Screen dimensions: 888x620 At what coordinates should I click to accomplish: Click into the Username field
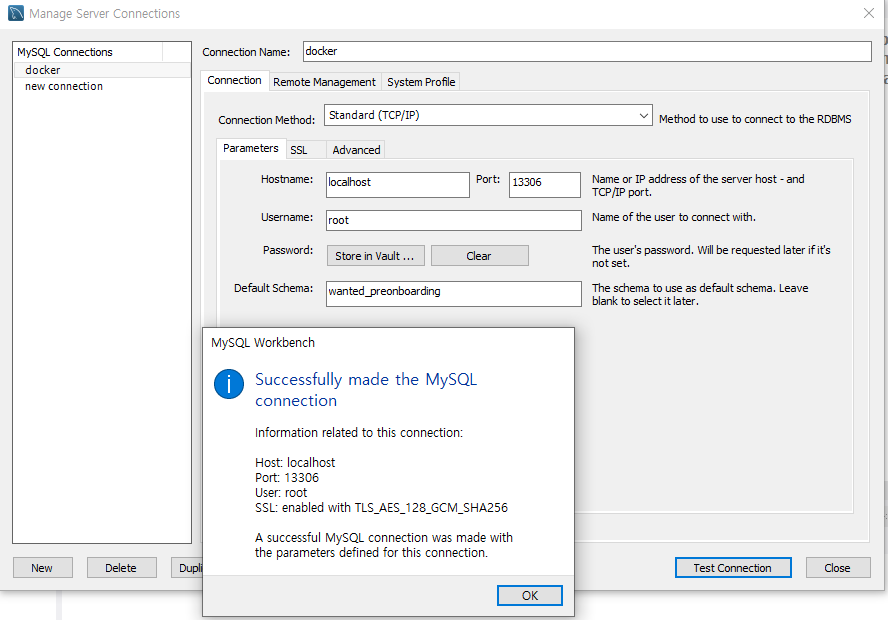click(x=454, y=220)
